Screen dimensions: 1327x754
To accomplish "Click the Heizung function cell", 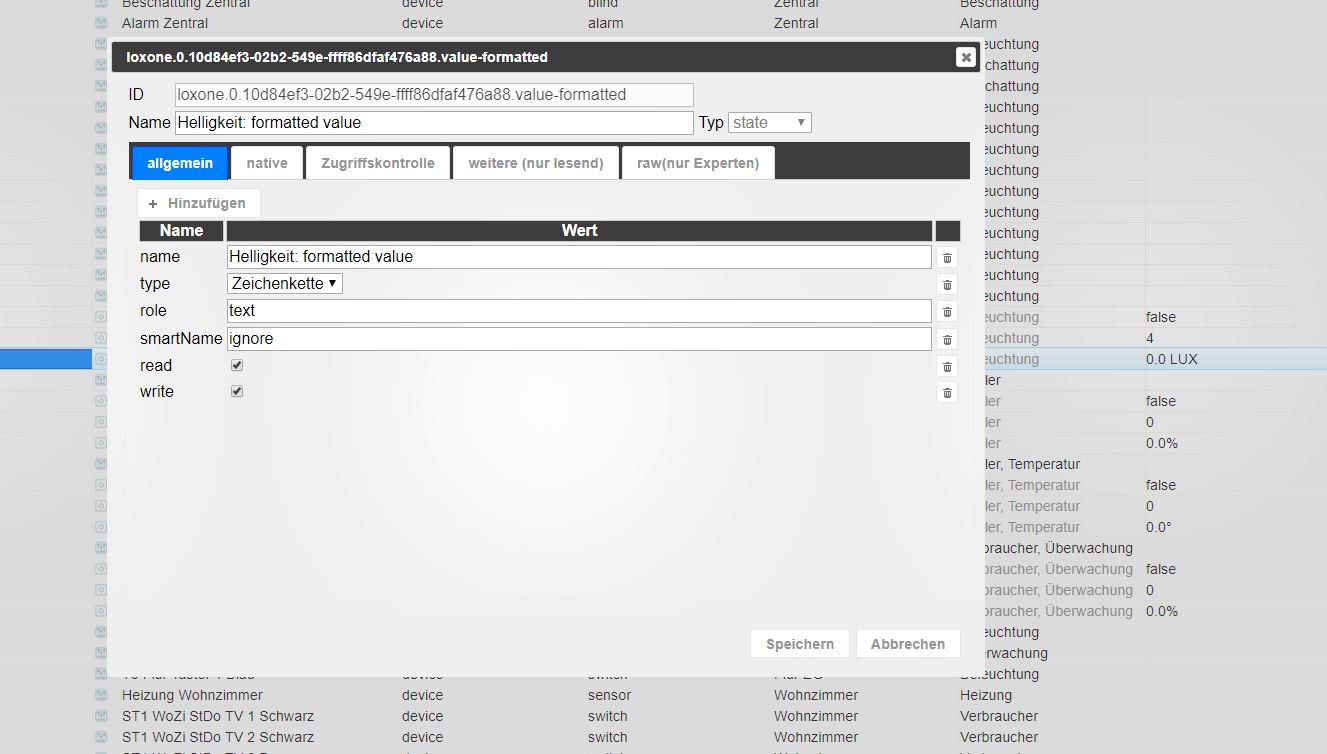I will 986,695.
